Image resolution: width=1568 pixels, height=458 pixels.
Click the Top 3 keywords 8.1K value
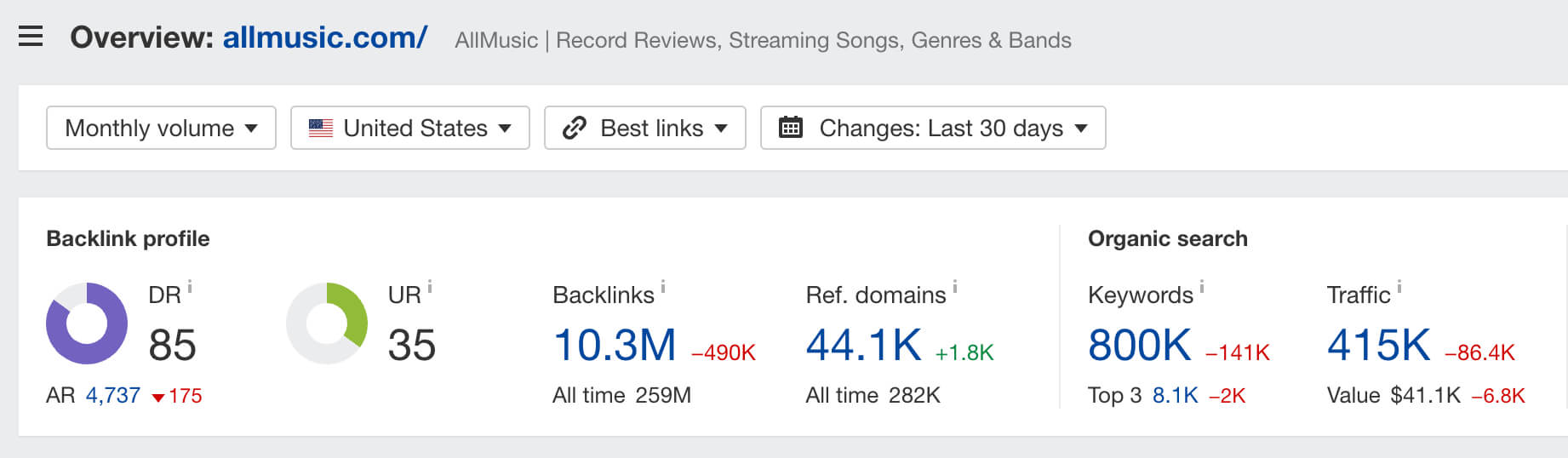click(1175, 396)
